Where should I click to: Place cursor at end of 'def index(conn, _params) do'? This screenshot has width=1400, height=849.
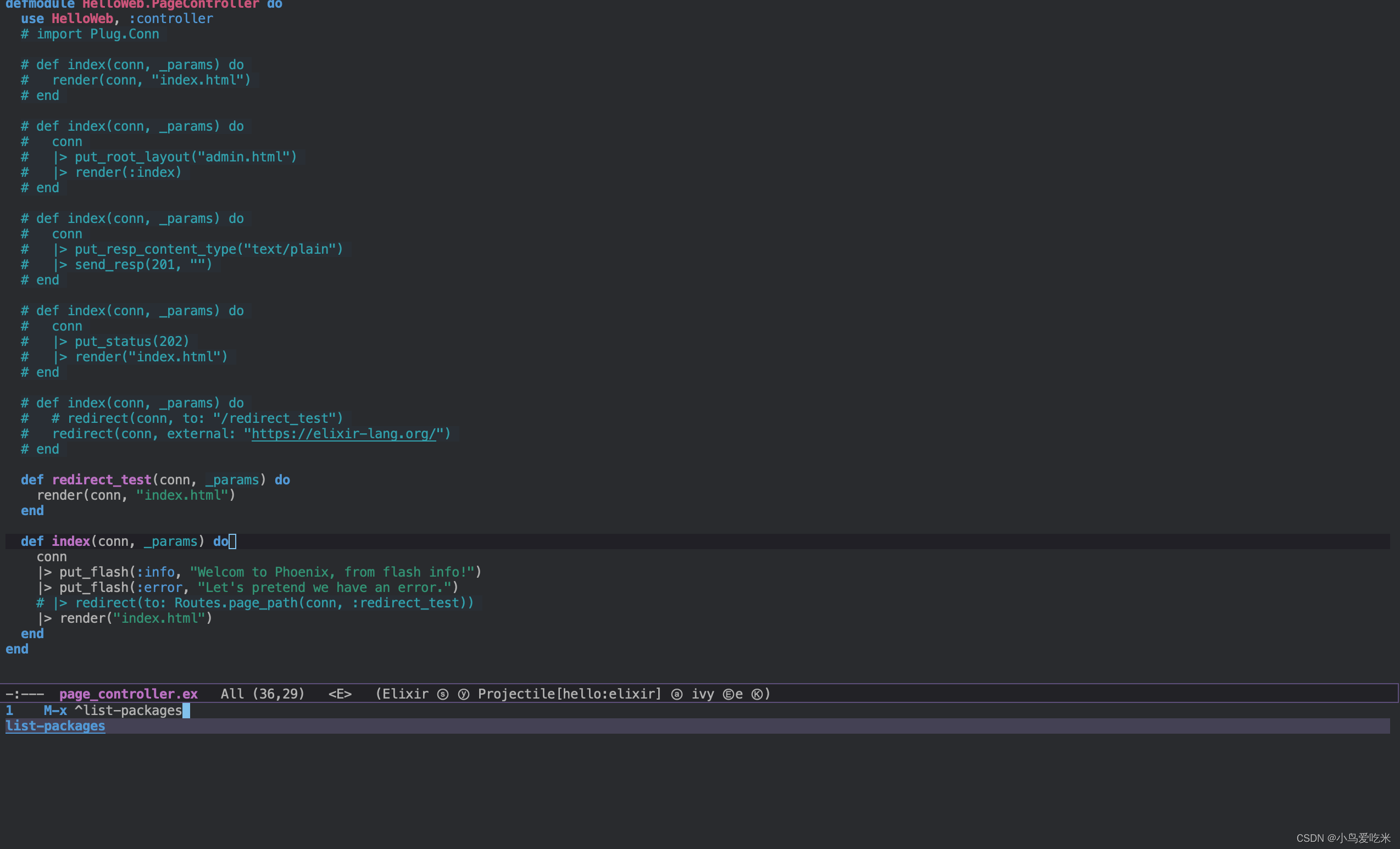click(x=232, y=542)
